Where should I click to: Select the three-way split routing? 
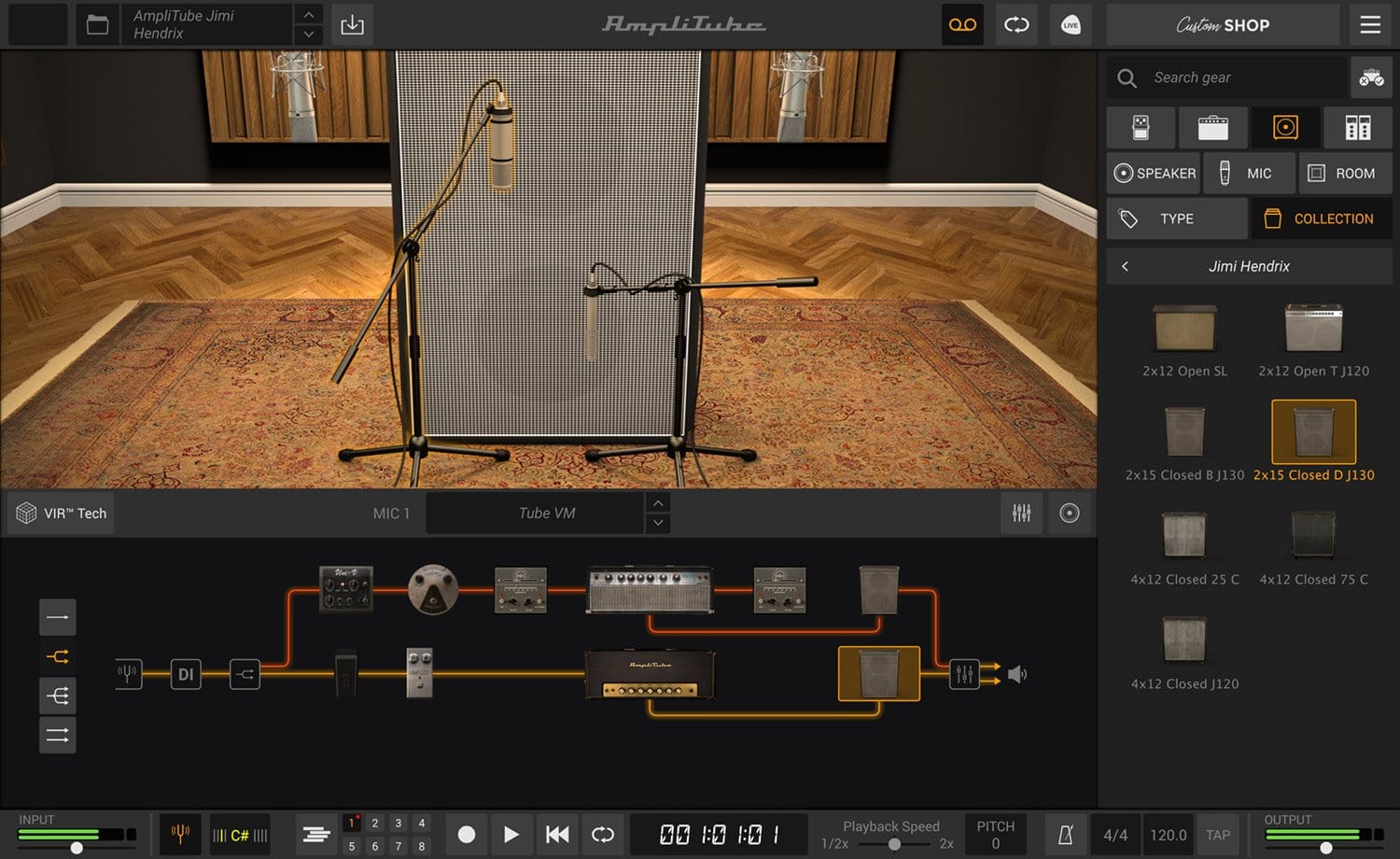[57, 696]
